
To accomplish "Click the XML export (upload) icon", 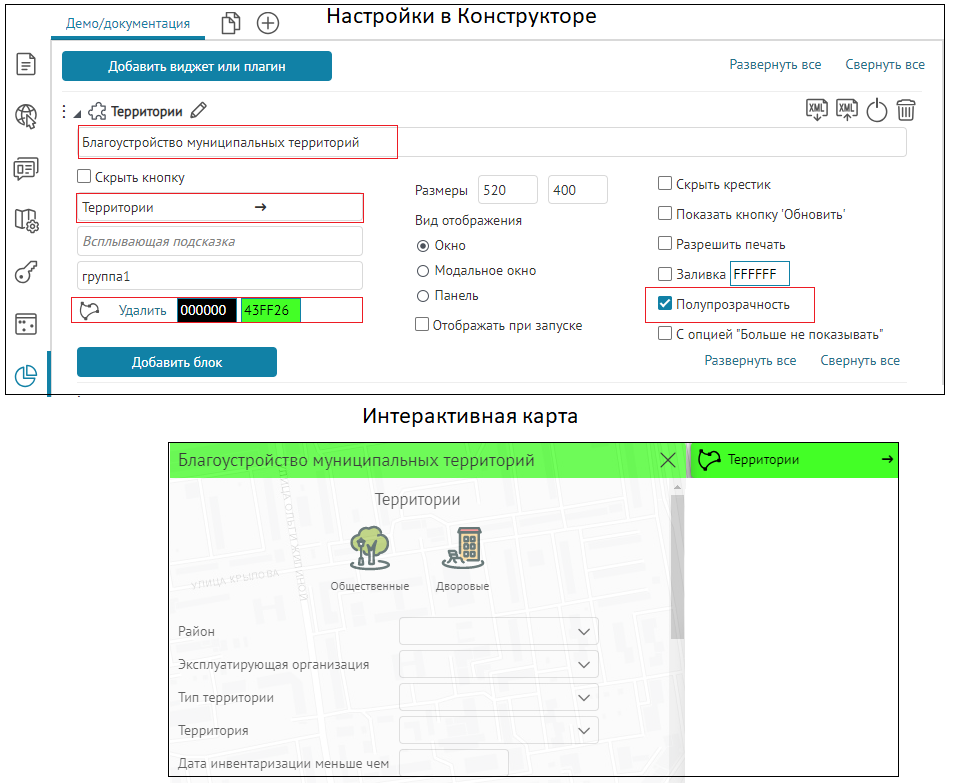I will (x=847, y=110).
